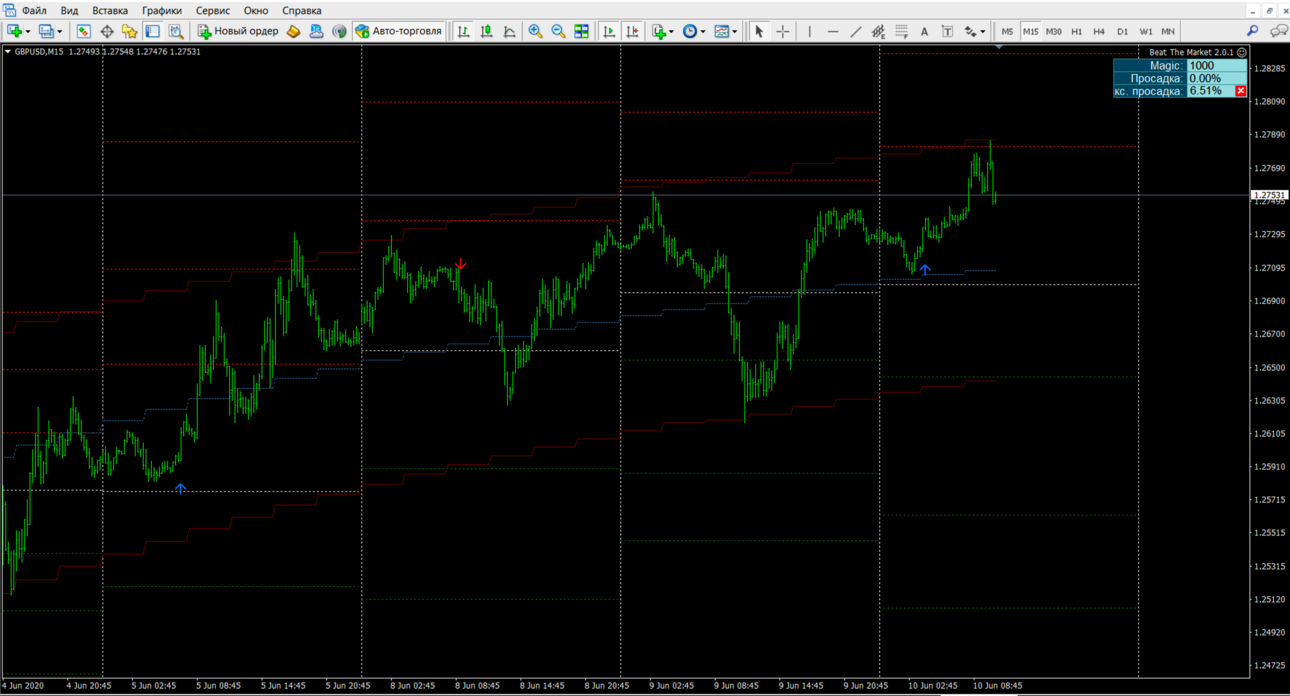Switch to Line Chart mode

coord(510,31)
